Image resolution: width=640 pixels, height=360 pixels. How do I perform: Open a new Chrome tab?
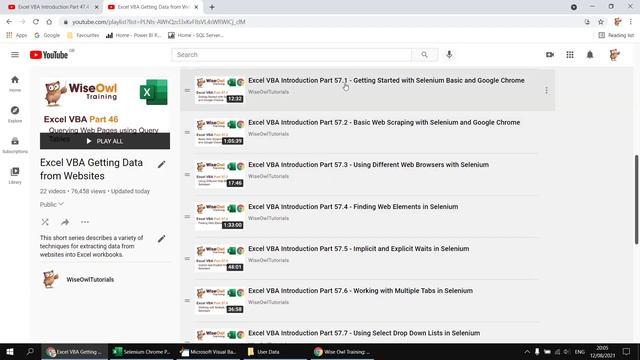click(x=212, y=7)
